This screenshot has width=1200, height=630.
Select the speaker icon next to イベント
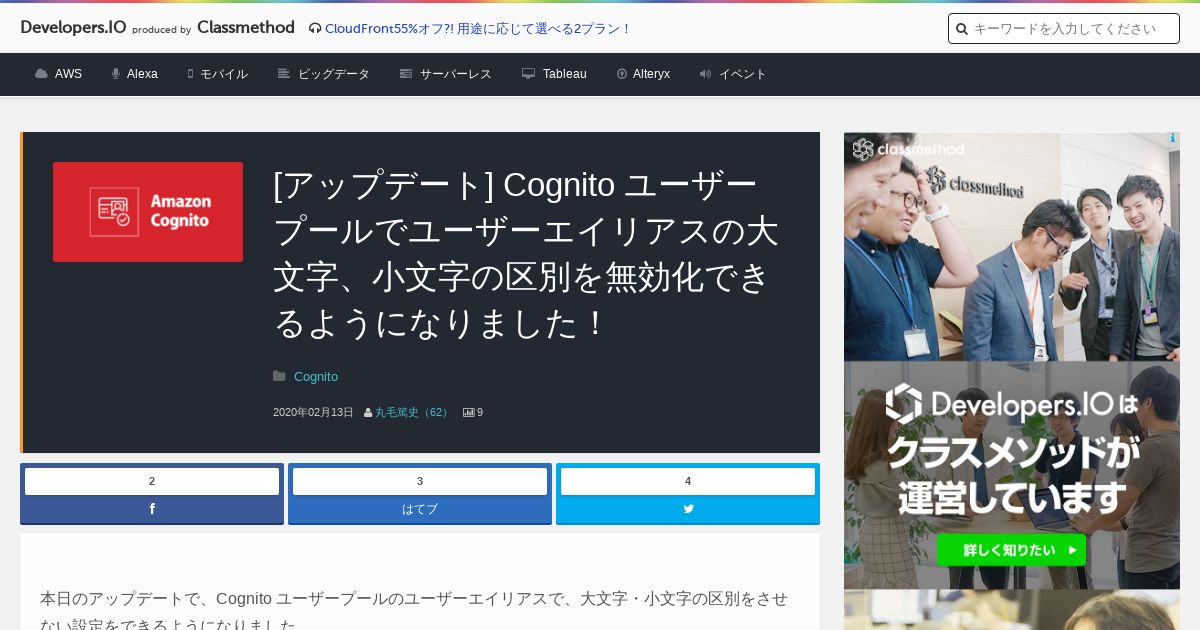[706, 74]
